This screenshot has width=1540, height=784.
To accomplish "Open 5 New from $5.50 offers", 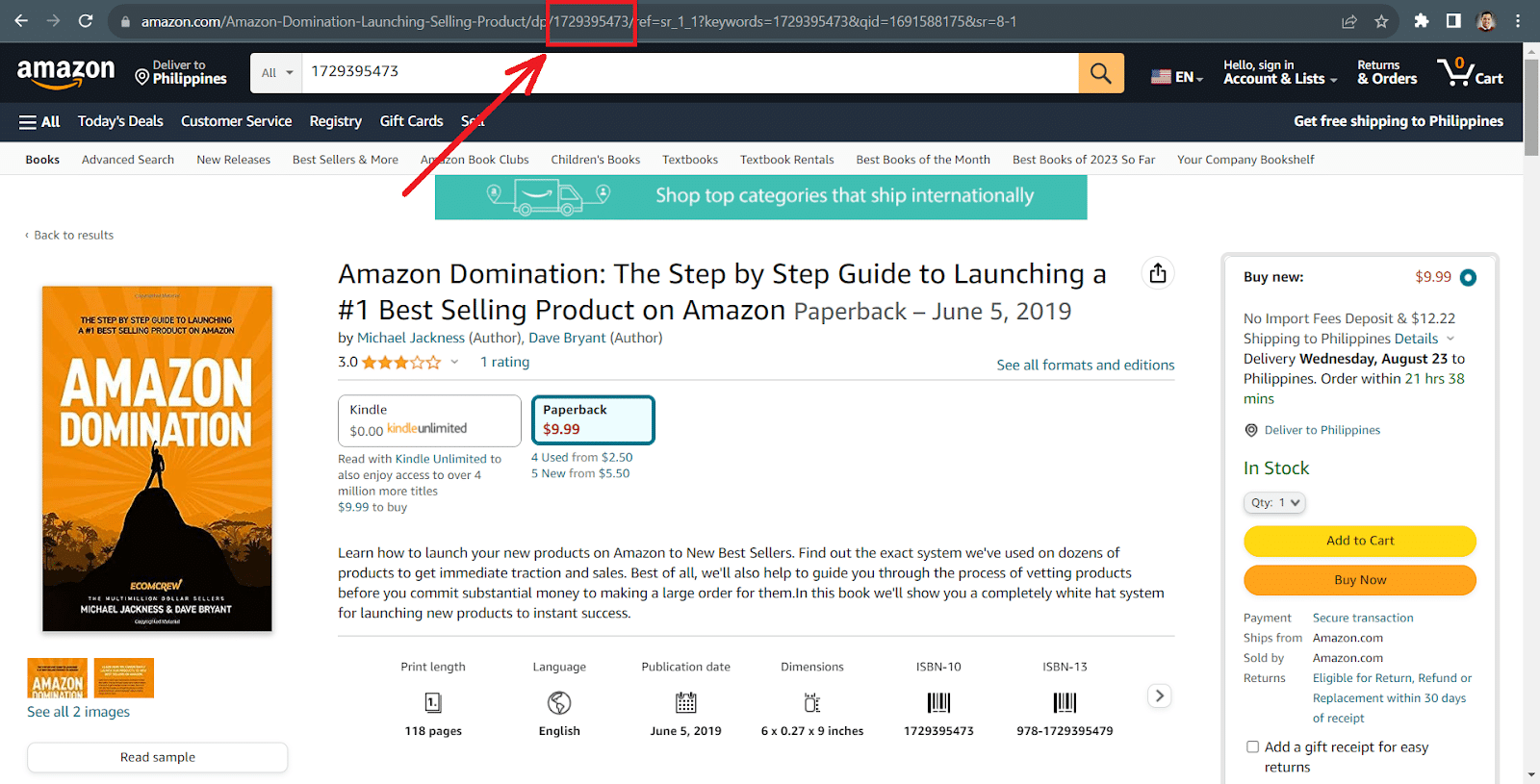I will (580, 473).
